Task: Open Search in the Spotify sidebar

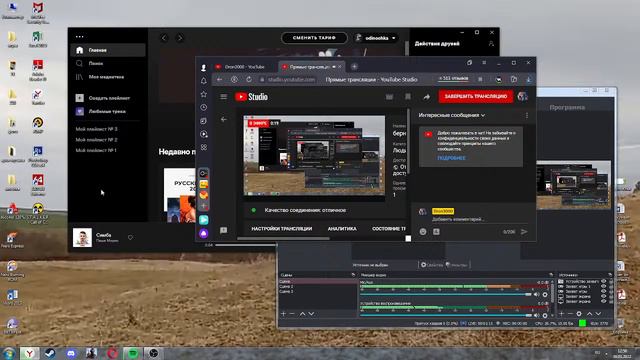Action: click(96, 63)
